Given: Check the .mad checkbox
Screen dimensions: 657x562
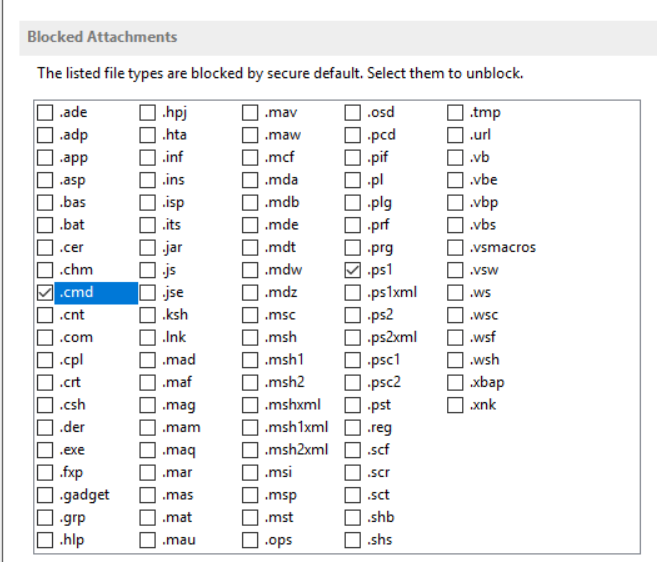Looking at the screenshot, I should (147, 360).
